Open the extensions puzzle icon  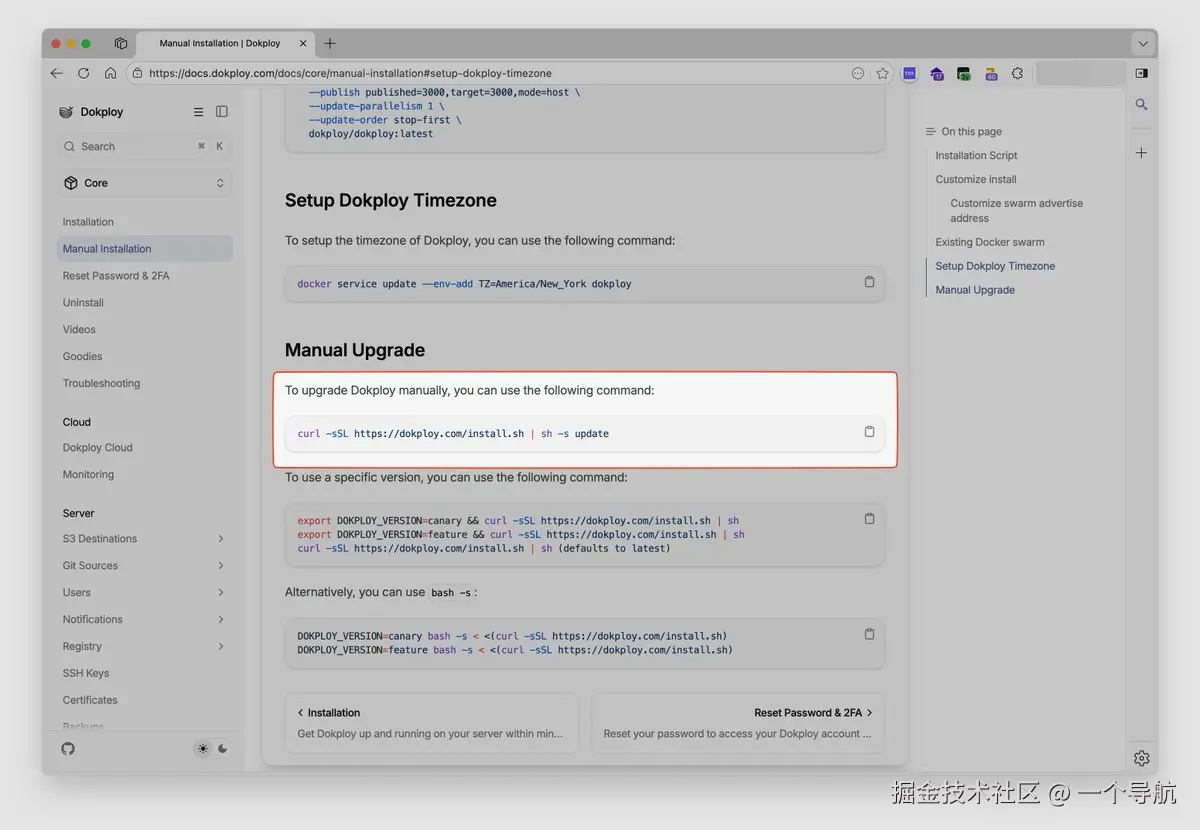pos(1017,73)
